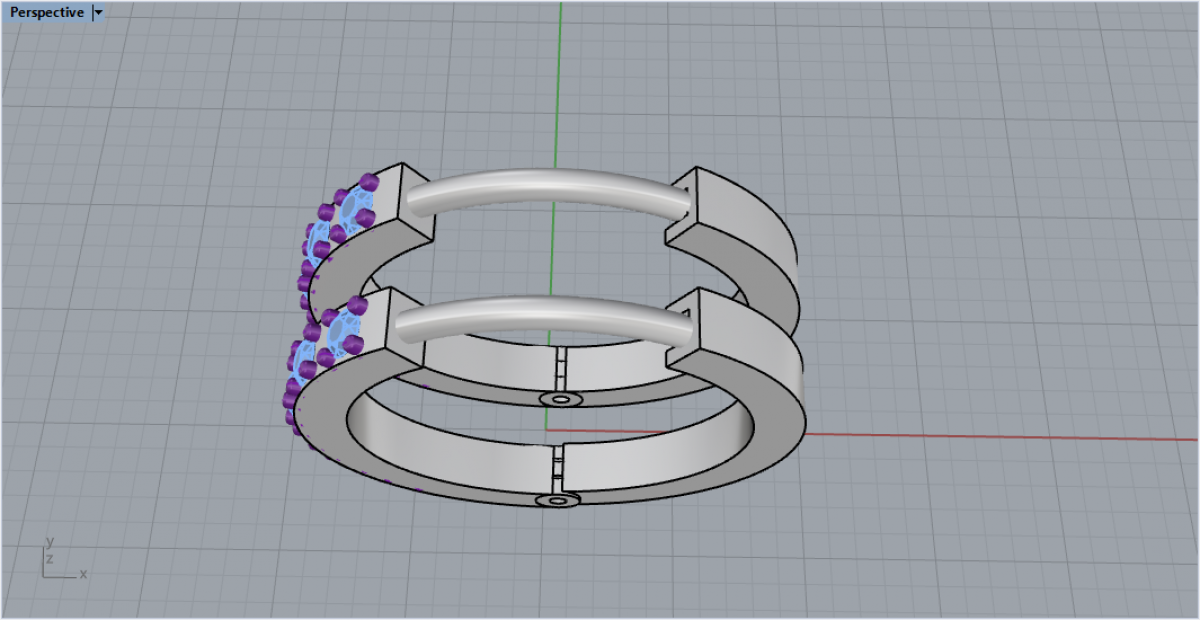Select the red X-axis line
1200x620 pixels.
point(1000,436)
